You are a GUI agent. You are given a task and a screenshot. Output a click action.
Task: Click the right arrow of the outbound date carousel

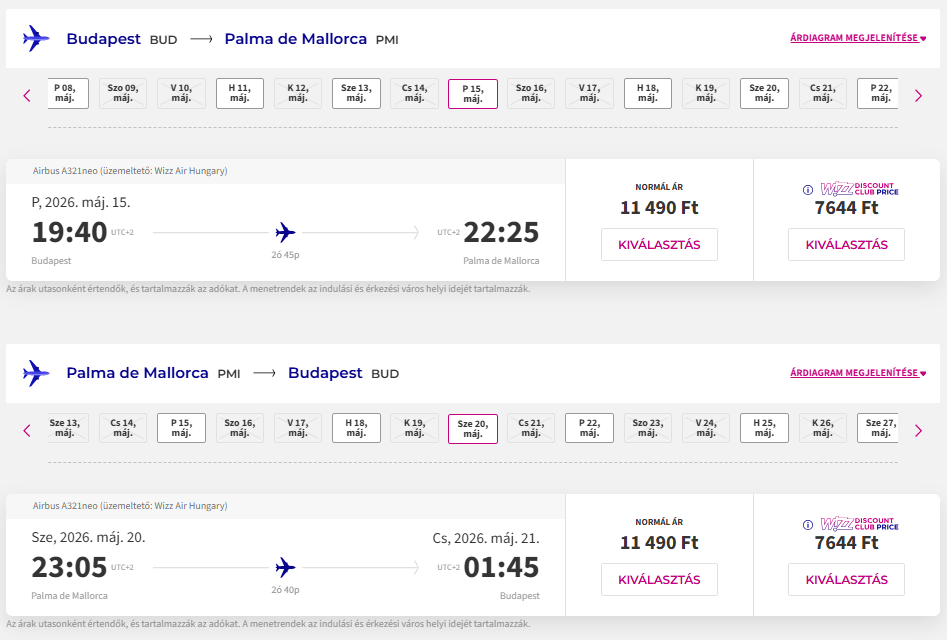(x=918, y=95)
